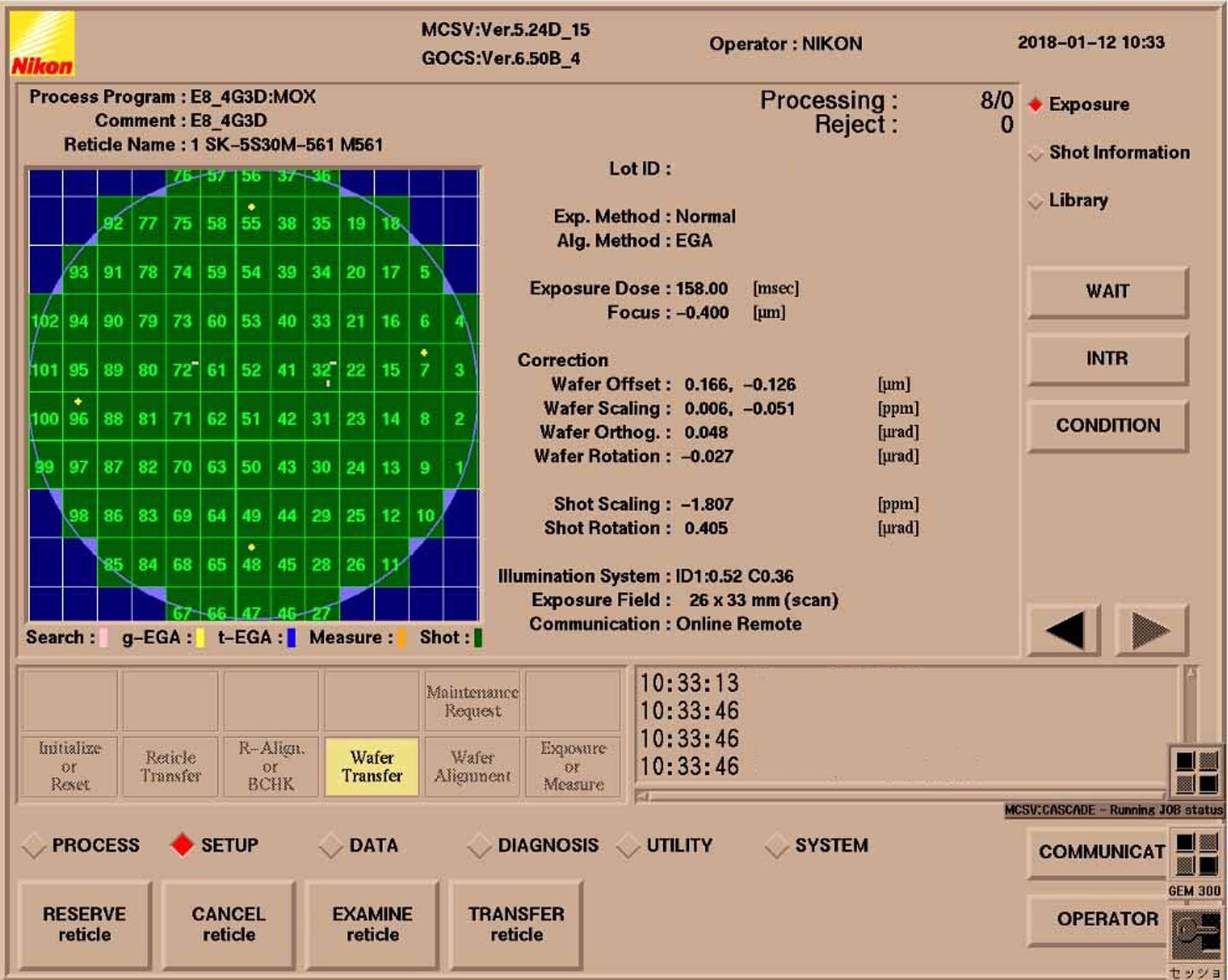This screenshot has height=980, width=1228.
Task: Click the Illumination System ID1:0.52 value
Action: pos(734,576)
